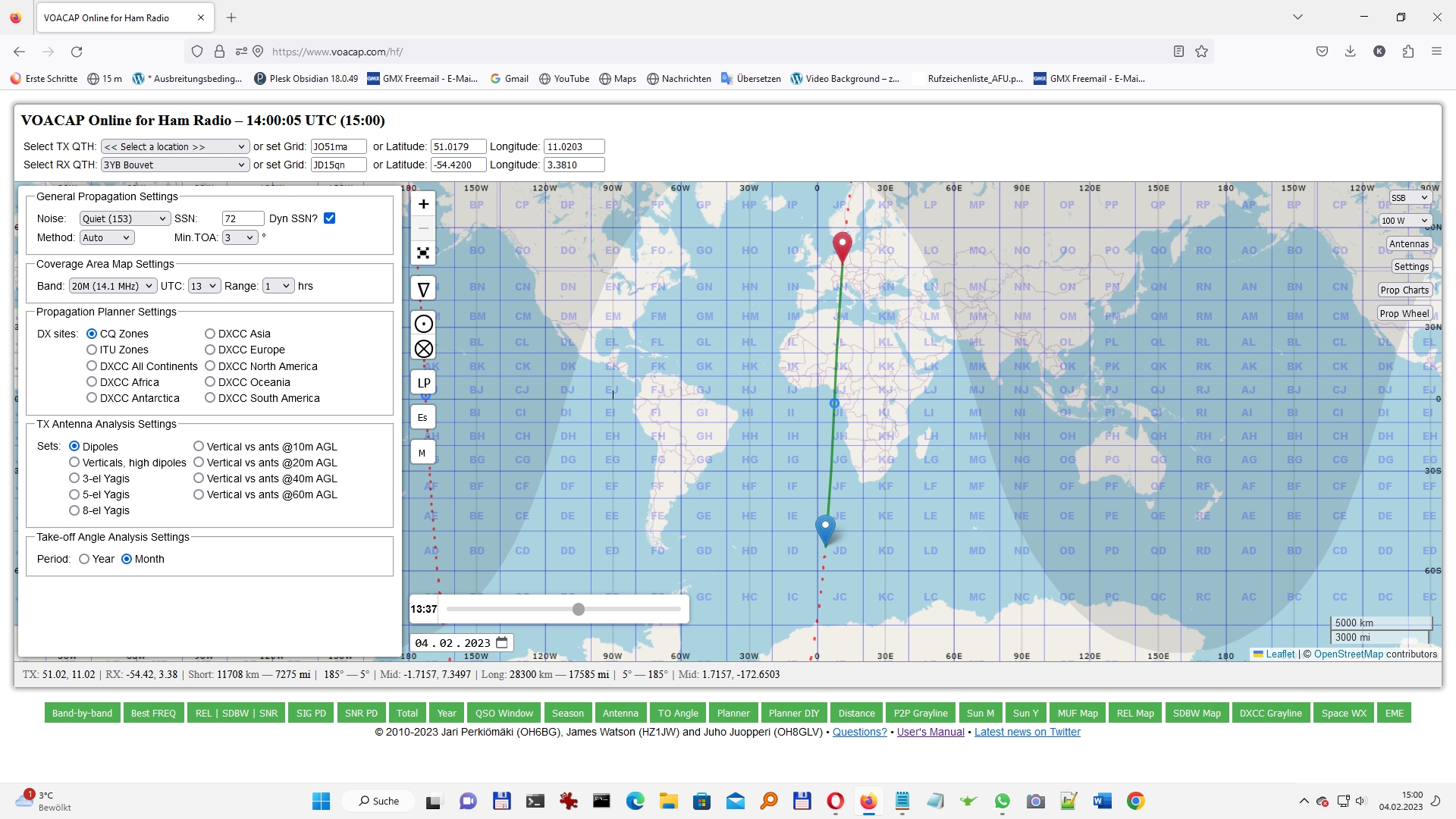Click the Es sporadic-E map button
Viewport: 1456px width, 819px height.
pyautogui.click(x=422, y=417)
